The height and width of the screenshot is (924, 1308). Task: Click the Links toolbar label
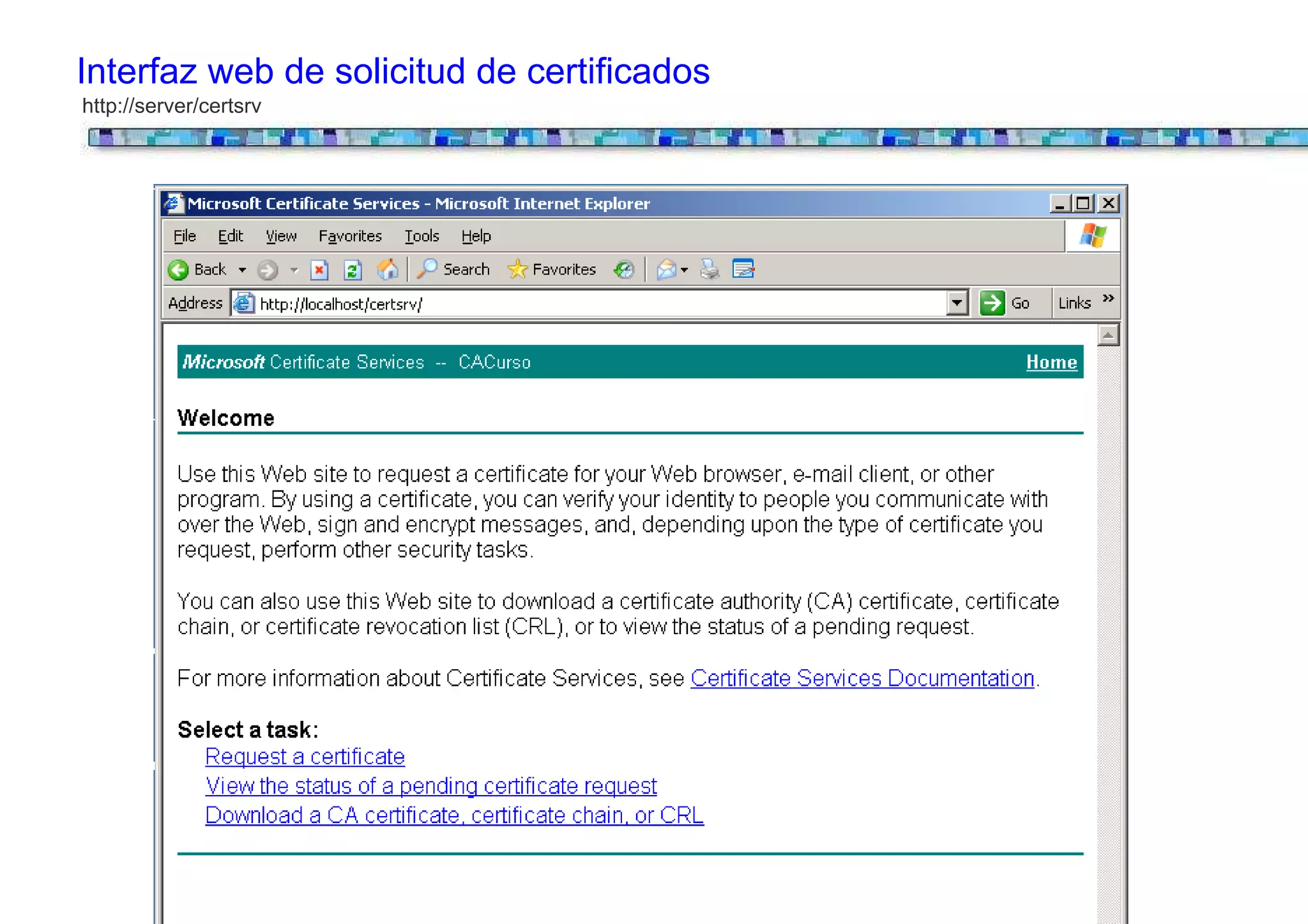point(1074,303)
